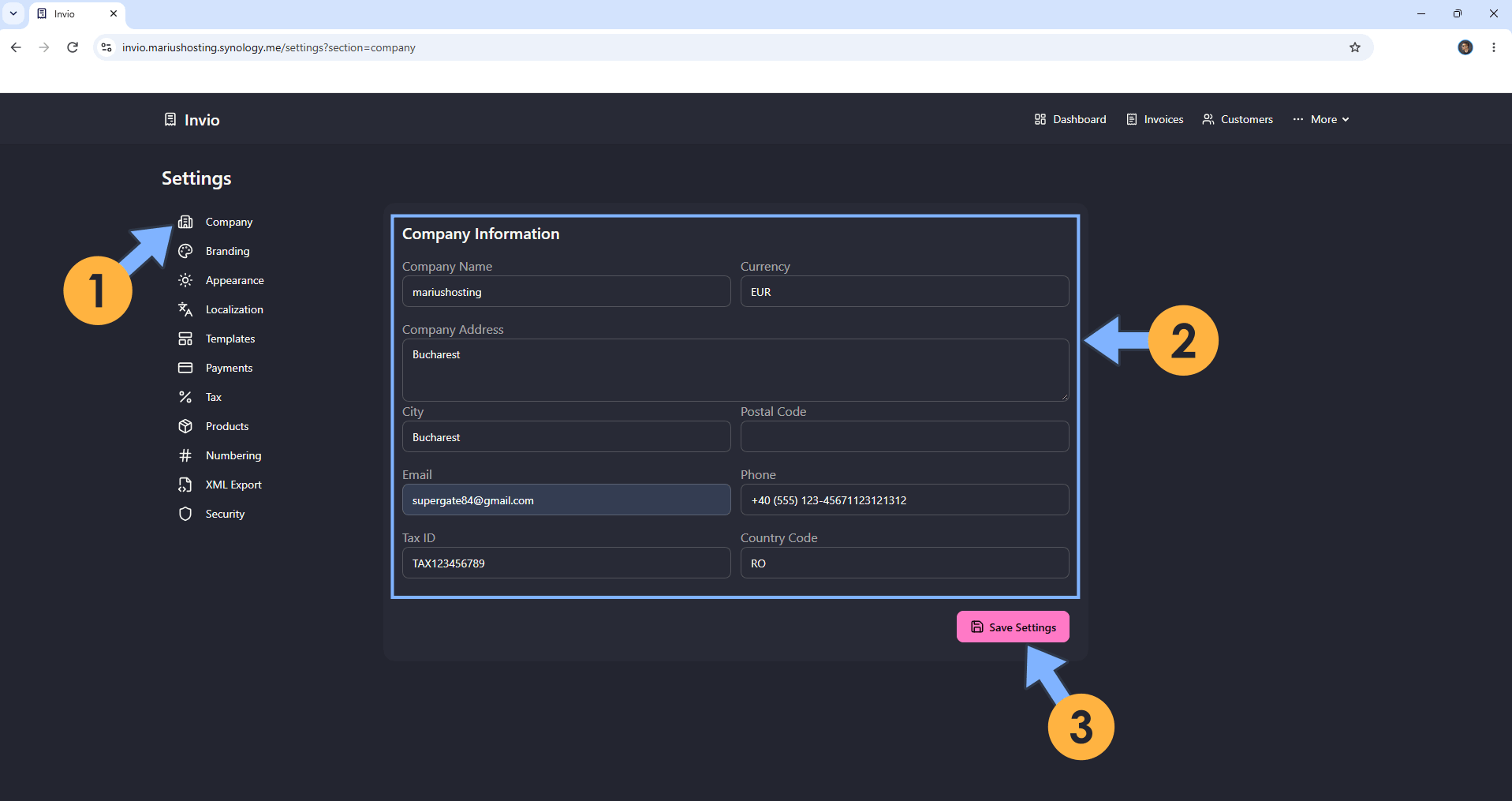This screenshot has width=1512, height=801.
Task: Click the Save Settings button
Action: [x=1013, y=627]
